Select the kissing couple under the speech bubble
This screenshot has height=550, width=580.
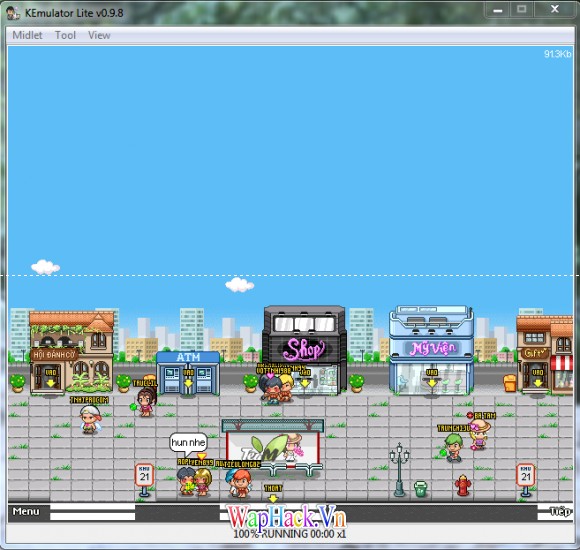coord(194,481)
